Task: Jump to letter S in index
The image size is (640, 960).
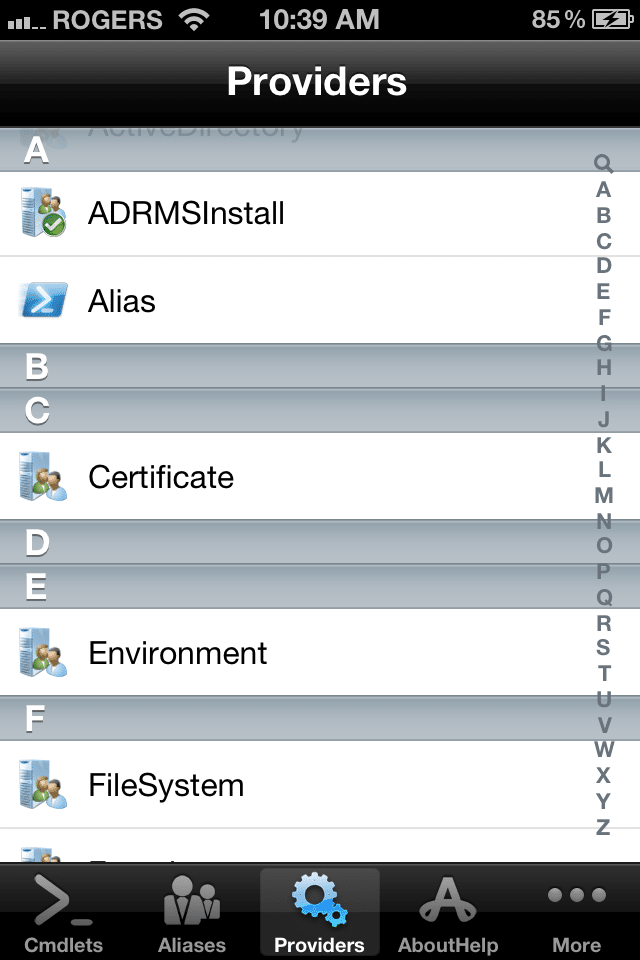Action: point(603,648)
